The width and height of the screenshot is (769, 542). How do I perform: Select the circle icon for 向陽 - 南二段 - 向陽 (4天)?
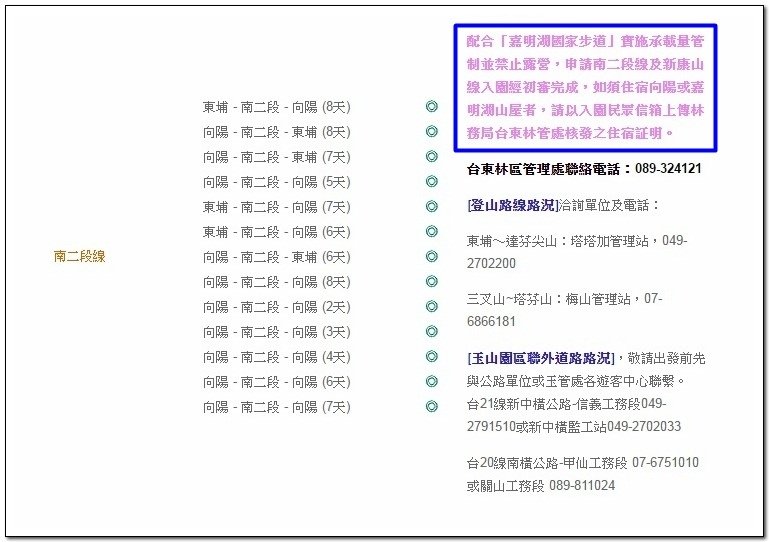432,357
